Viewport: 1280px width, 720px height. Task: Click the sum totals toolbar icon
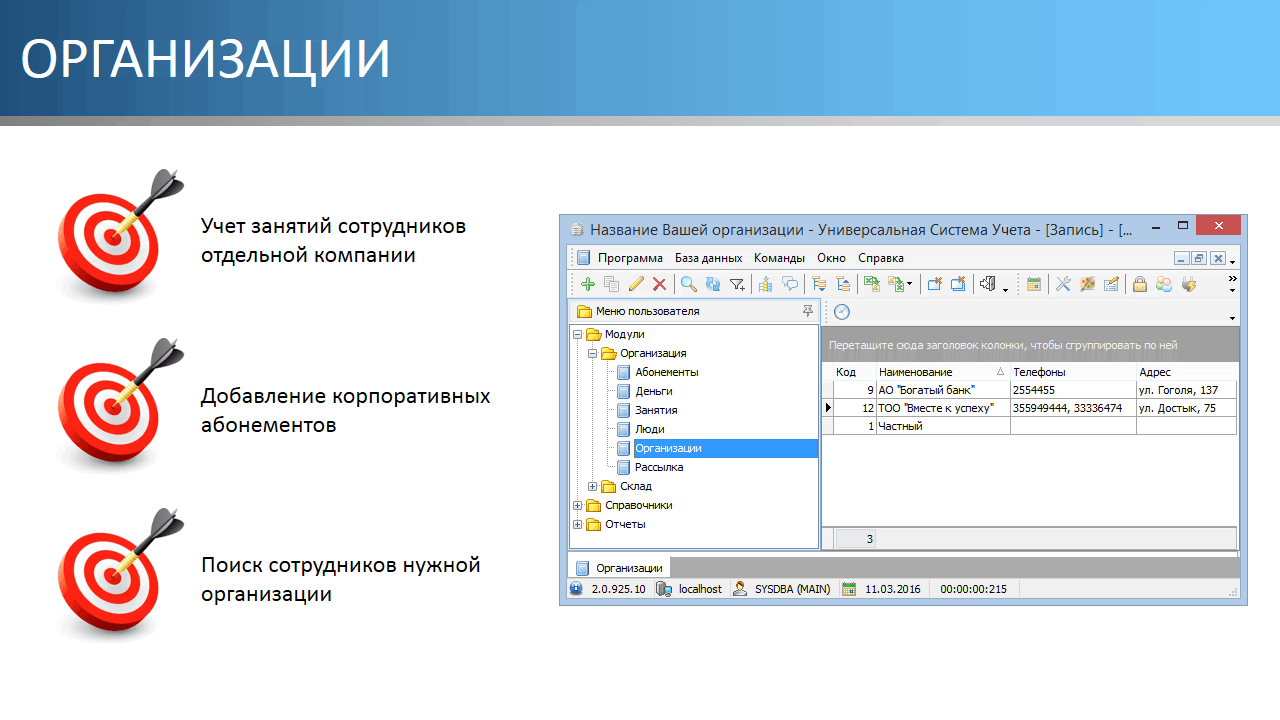(x=765, y=284)
